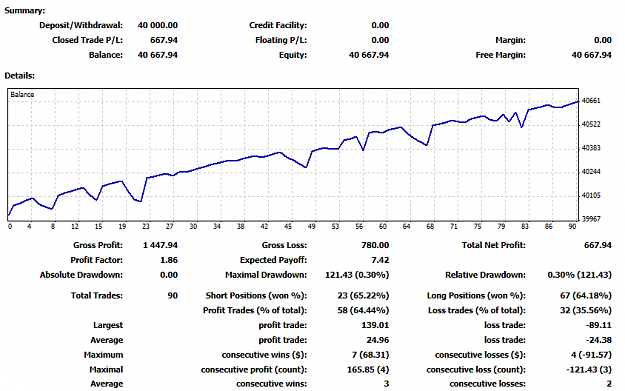
Task: Click Maximal Drawdown value 121.43 (0.30%)
Action: click(x=357, y=275)
